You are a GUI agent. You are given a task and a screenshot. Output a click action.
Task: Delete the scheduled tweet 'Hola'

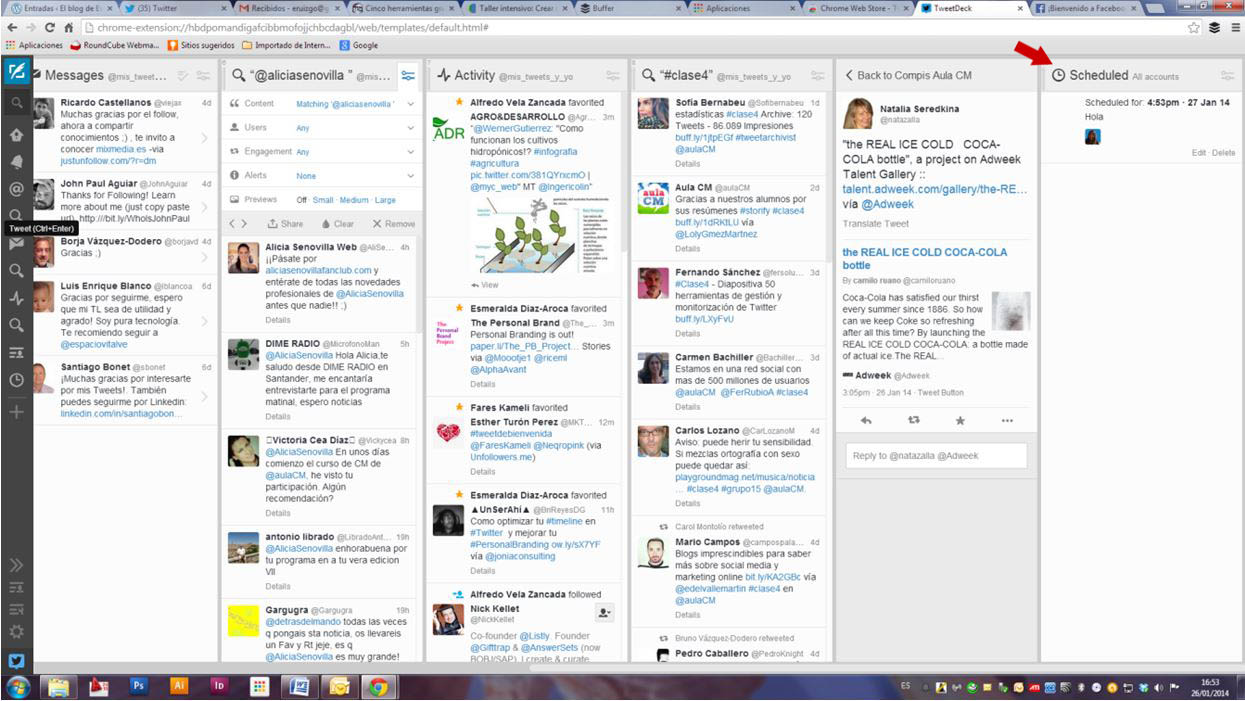[x=1224, y=153]
